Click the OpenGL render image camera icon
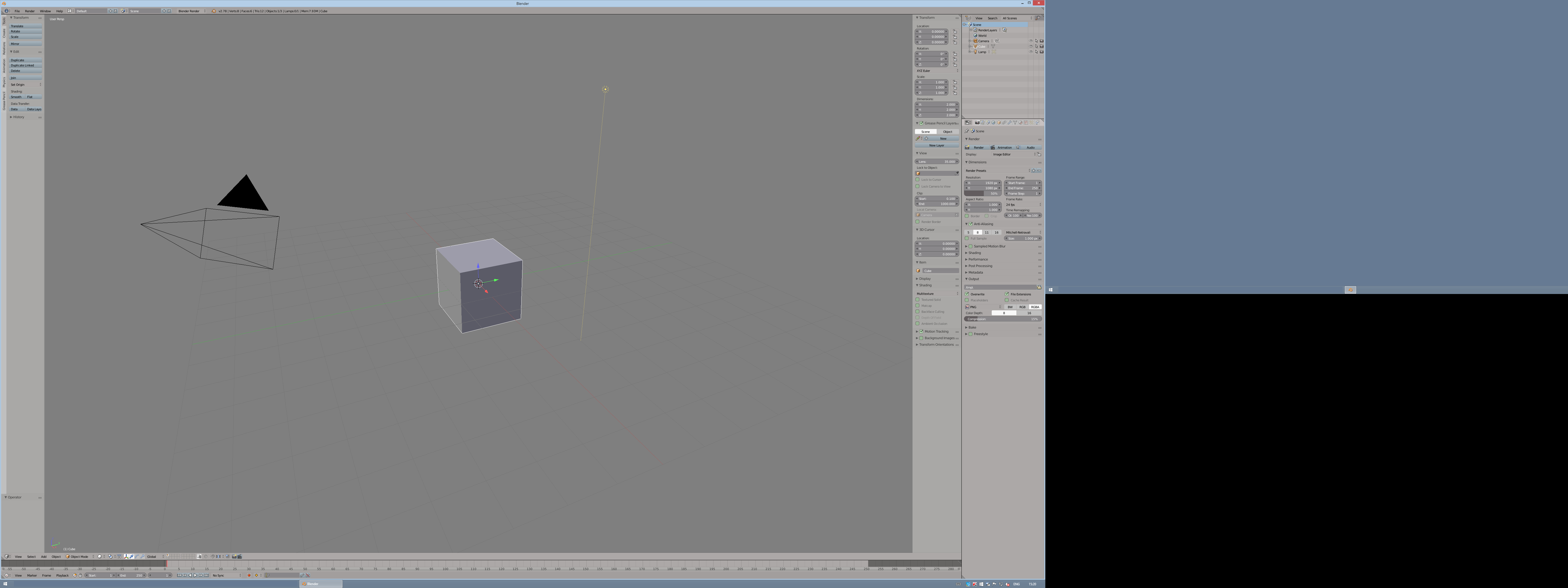This screenshot has width=1568, height=588. [x=234, y=556]
